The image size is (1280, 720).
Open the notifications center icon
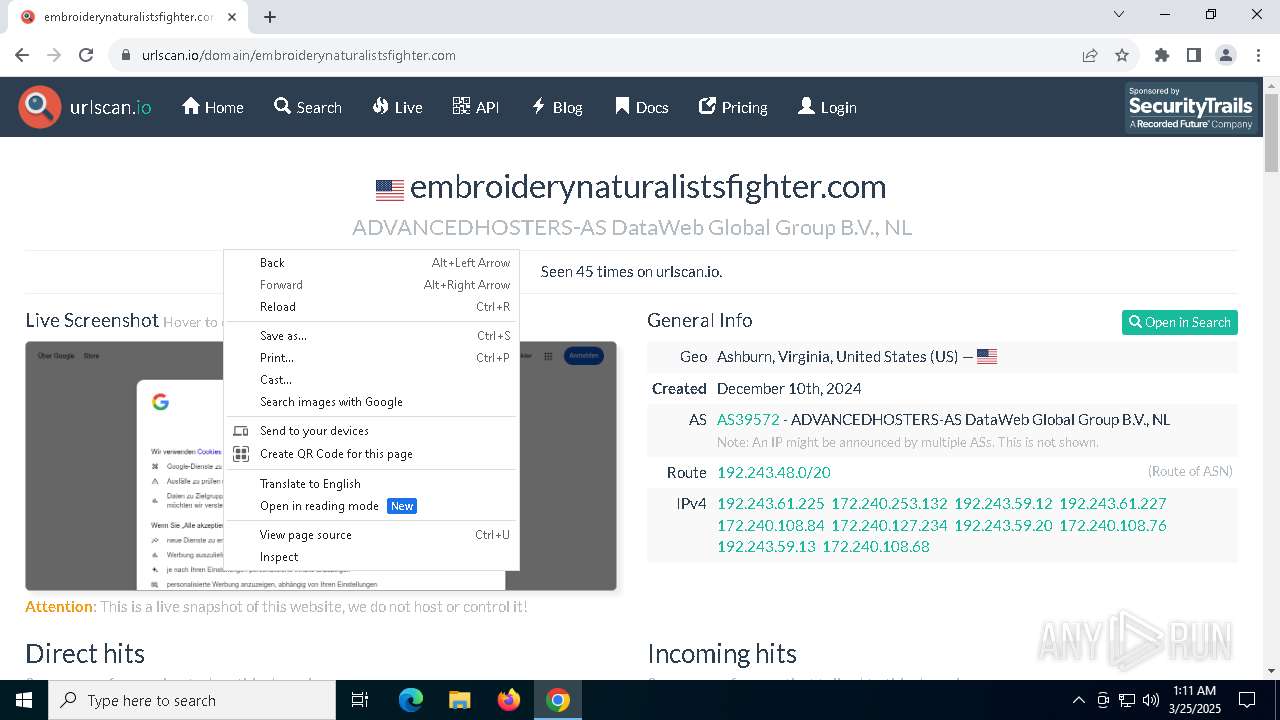[1247, 700]
